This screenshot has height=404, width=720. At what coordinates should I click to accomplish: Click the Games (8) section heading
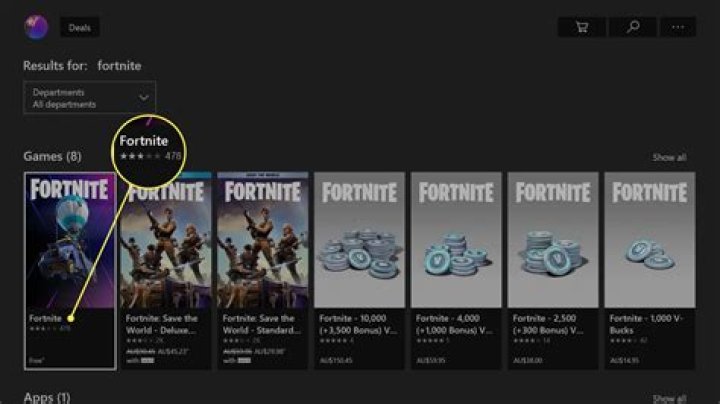[x=52, y=157]
